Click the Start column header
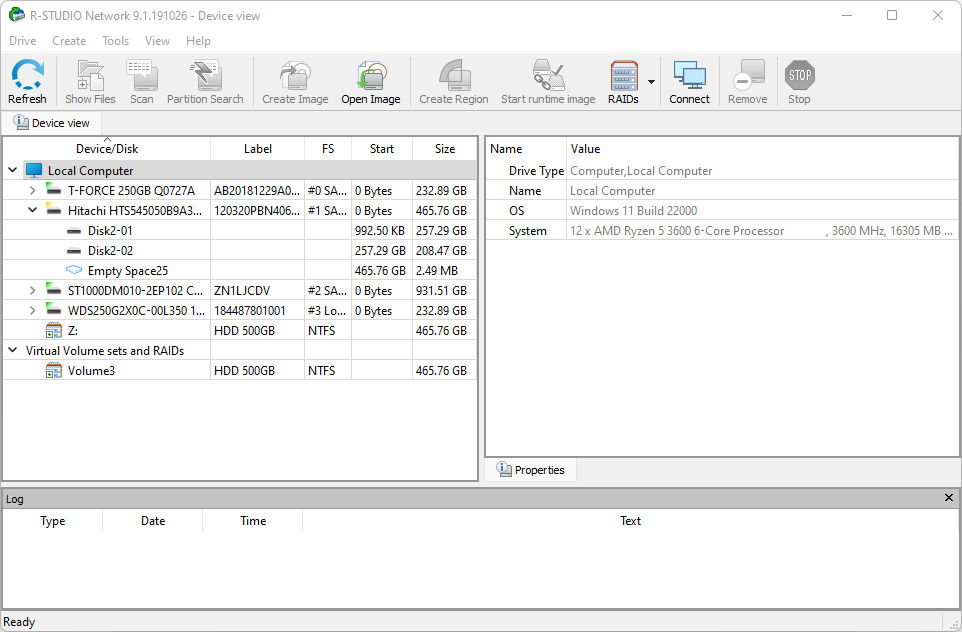This screenshot has height=632, width=962. click(382, 148)
